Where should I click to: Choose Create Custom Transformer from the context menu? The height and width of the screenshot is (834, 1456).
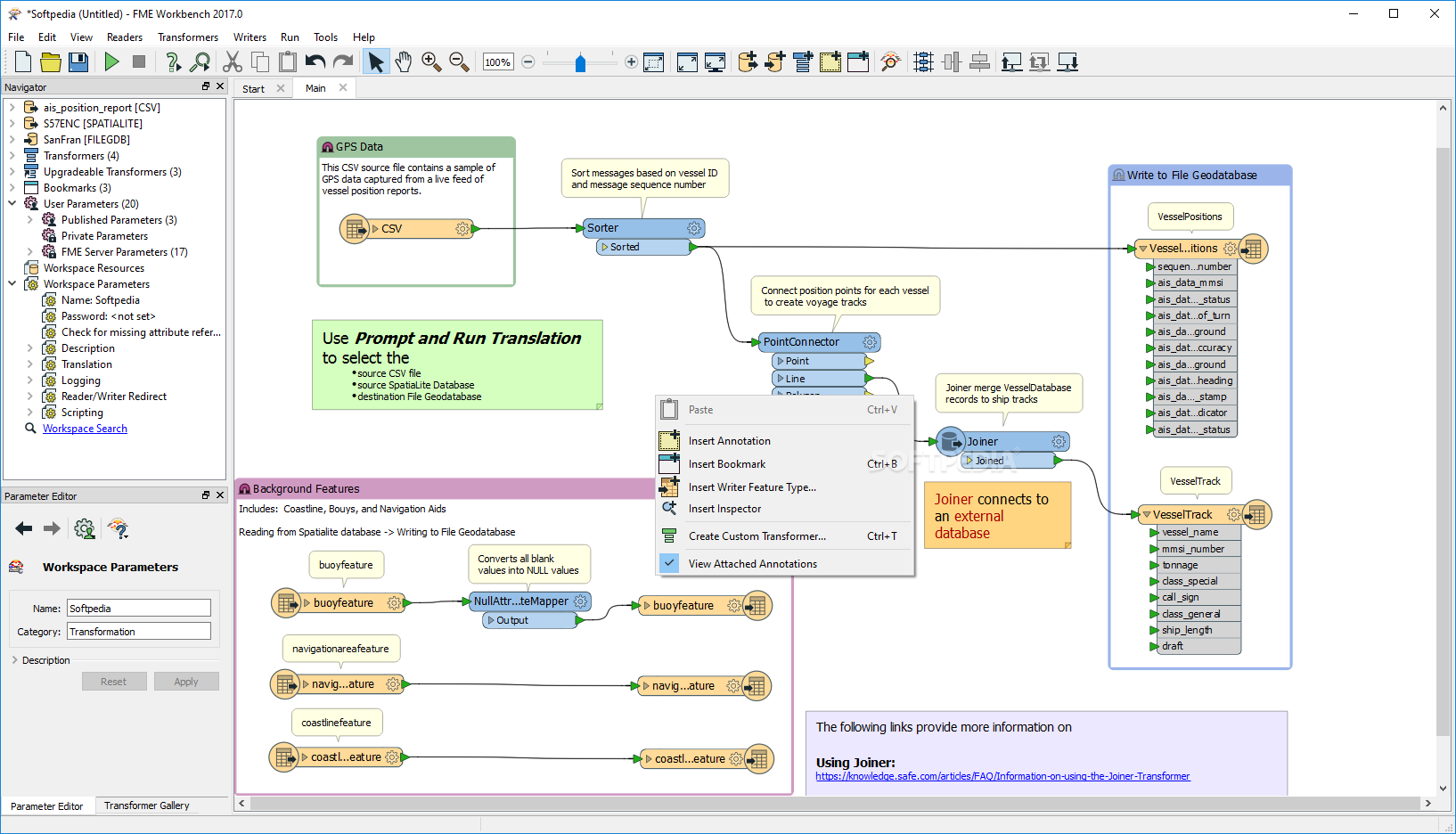tap(784, 536)
